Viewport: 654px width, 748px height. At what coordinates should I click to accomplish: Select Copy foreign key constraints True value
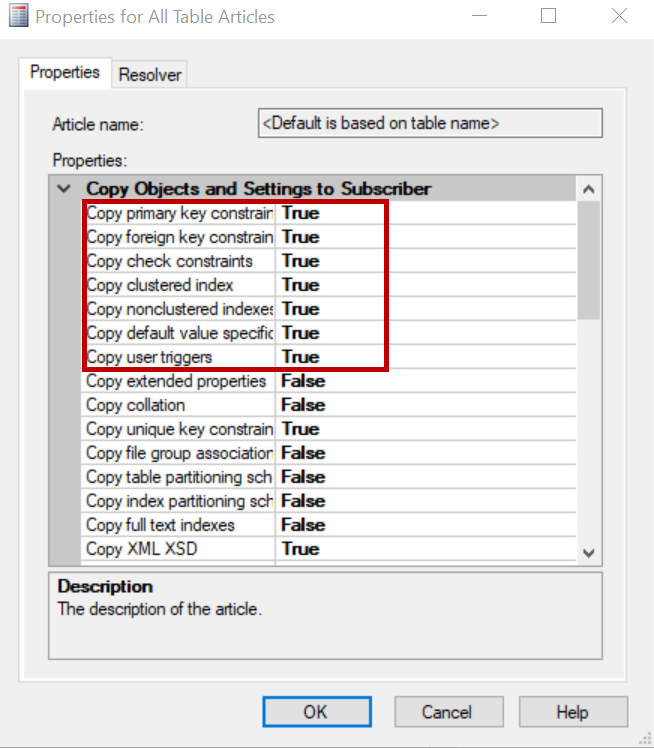coord(300,237)
